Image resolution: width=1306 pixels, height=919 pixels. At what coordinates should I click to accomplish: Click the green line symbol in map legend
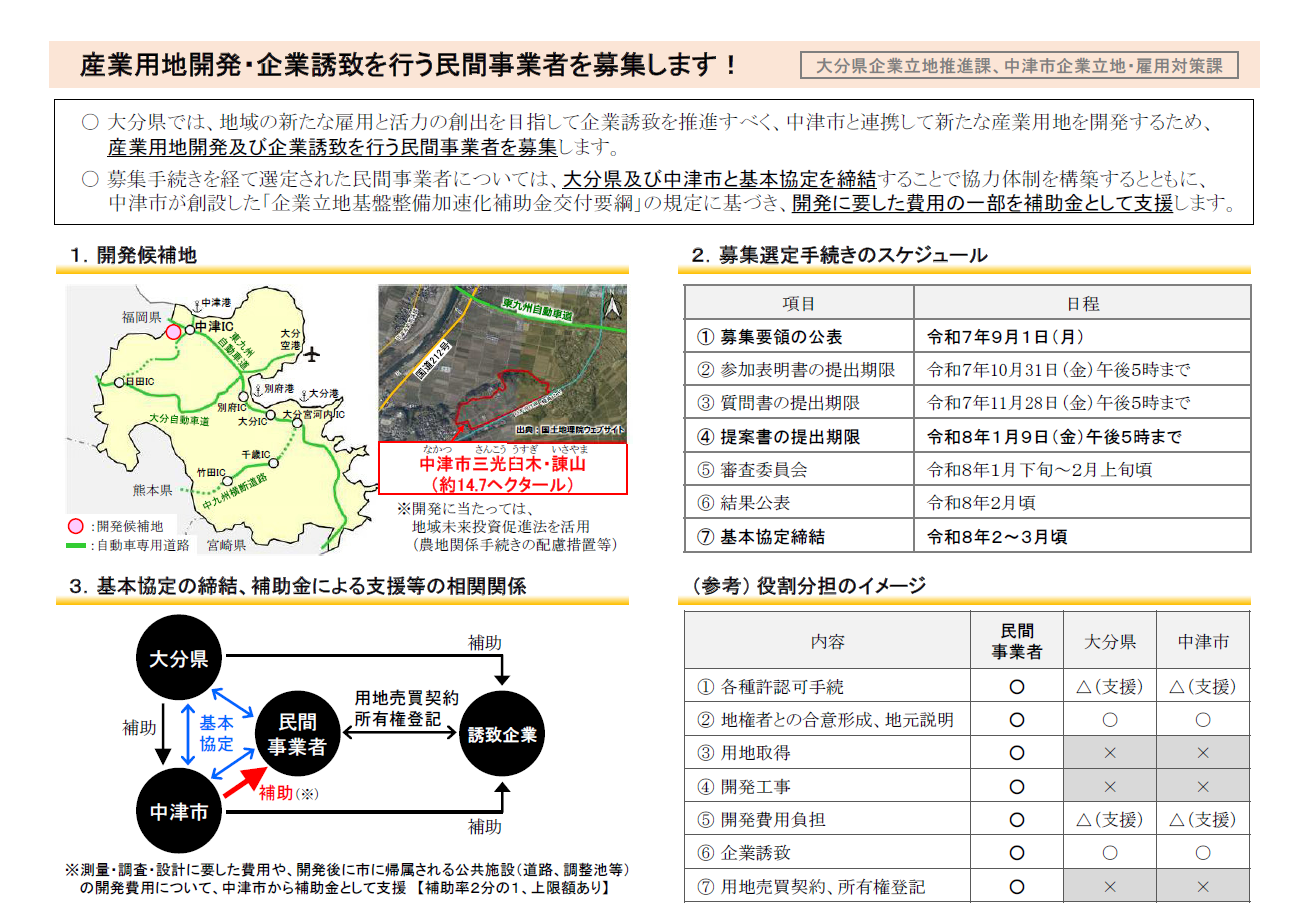[x=75, y=546]
